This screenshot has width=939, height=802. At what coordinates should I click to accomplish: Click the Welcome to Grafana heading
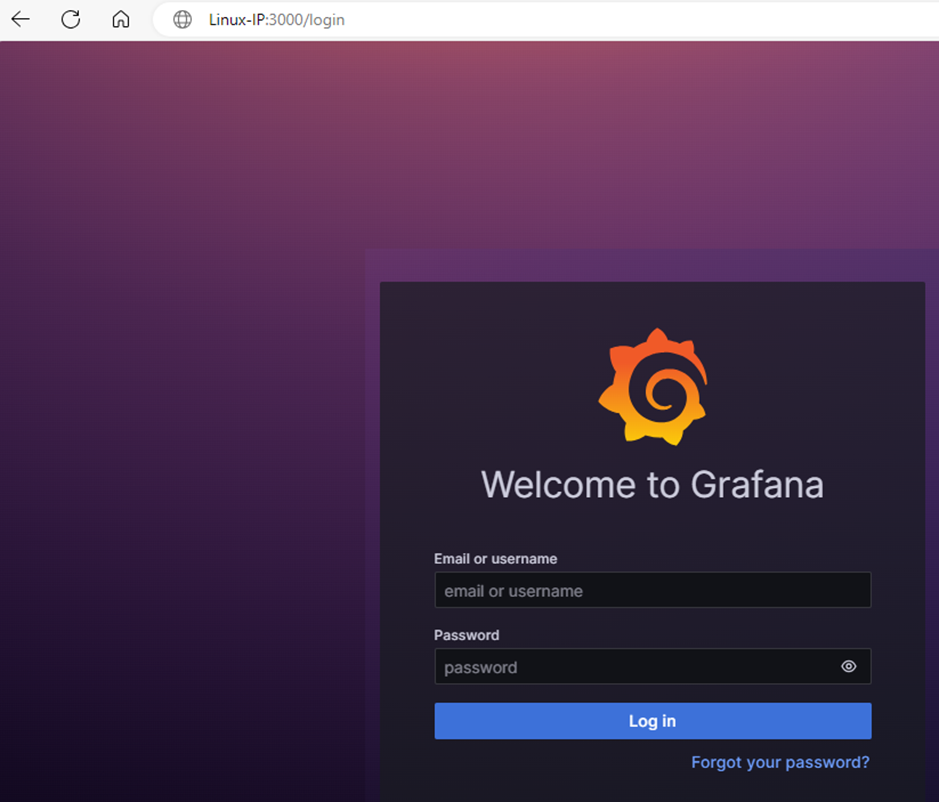coord(652,485)
